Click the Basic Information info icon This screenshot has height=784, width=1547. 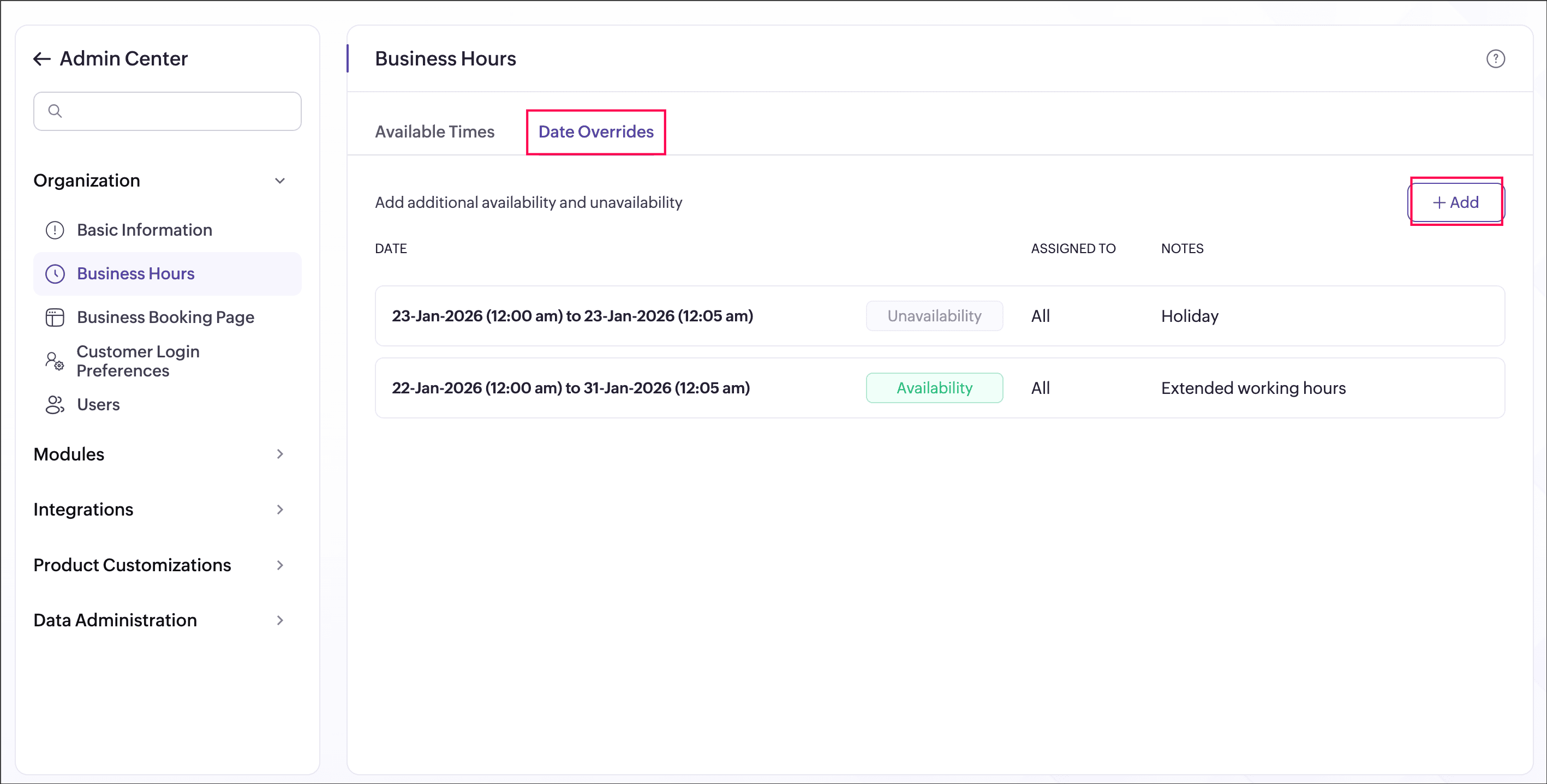click(55, 230)
